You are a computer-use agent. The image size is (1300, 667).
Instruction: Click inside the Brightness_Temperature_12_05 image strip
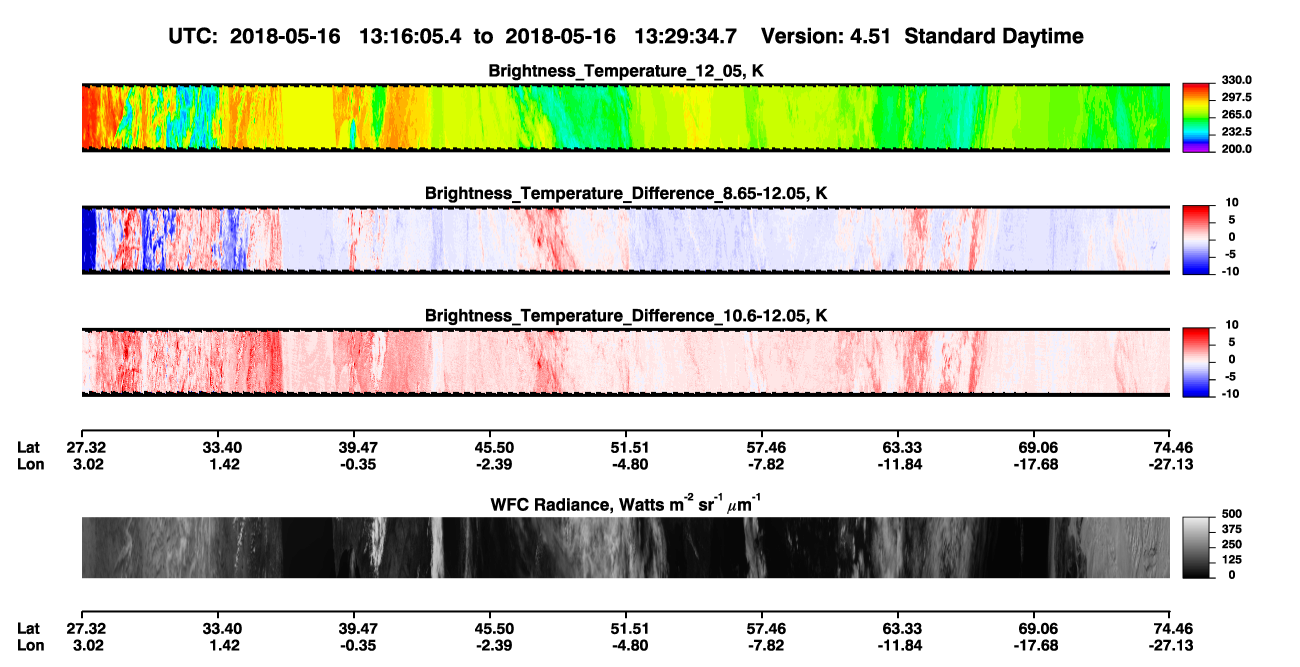[625, 117]
